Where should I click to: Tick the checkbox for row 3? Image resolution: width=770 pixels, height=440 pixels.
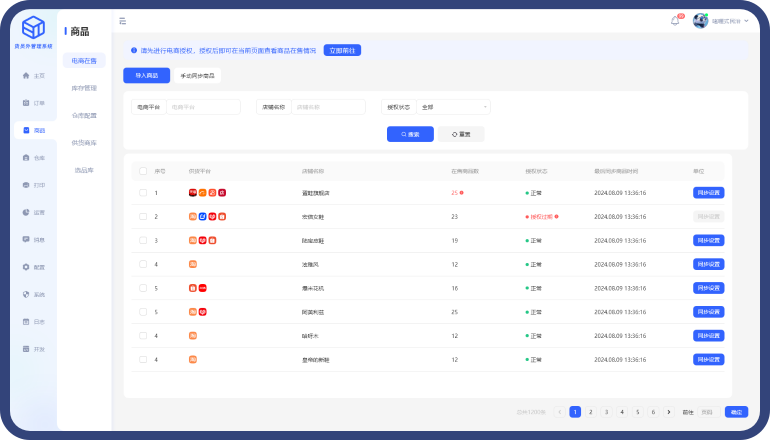pos(143,240)
